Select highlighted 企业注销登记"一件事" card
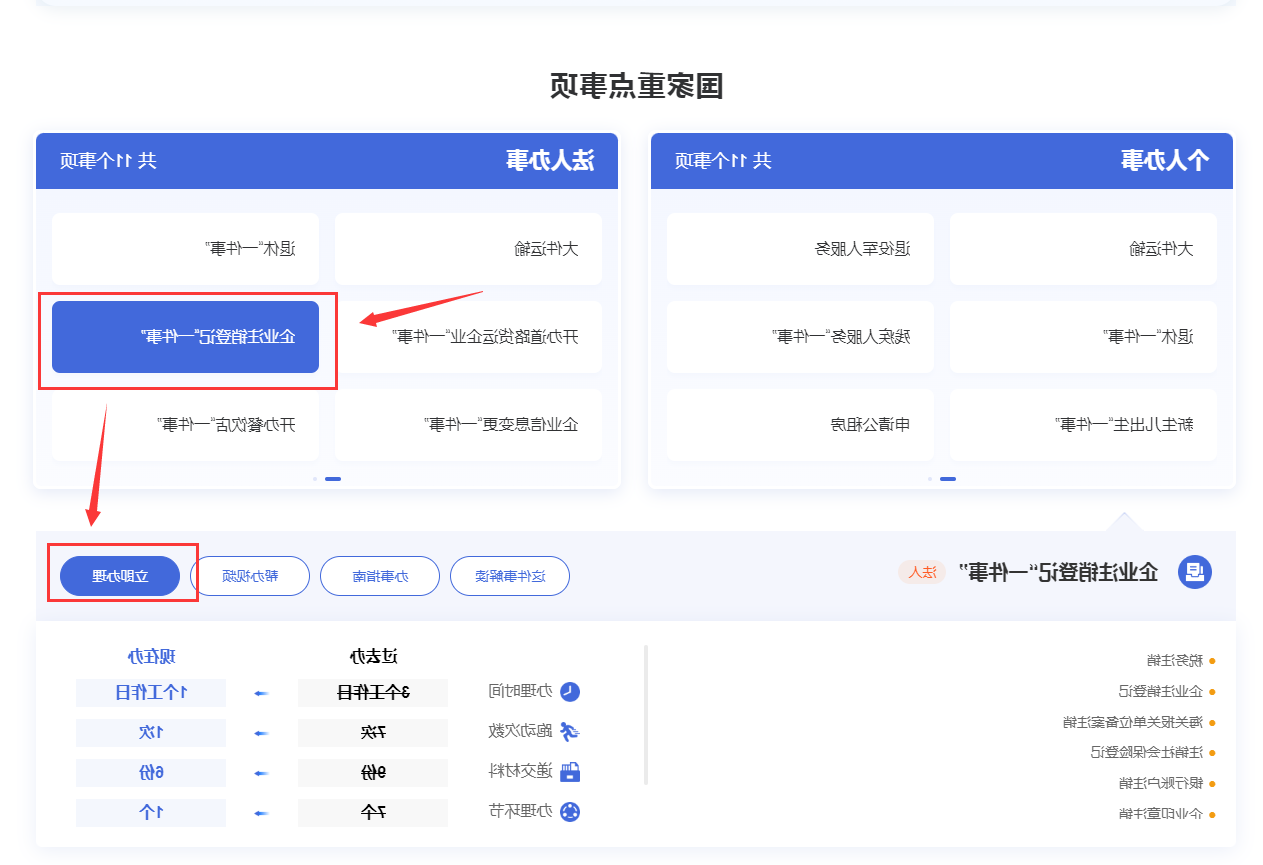 pyautogui.click(x=185, y=337)
